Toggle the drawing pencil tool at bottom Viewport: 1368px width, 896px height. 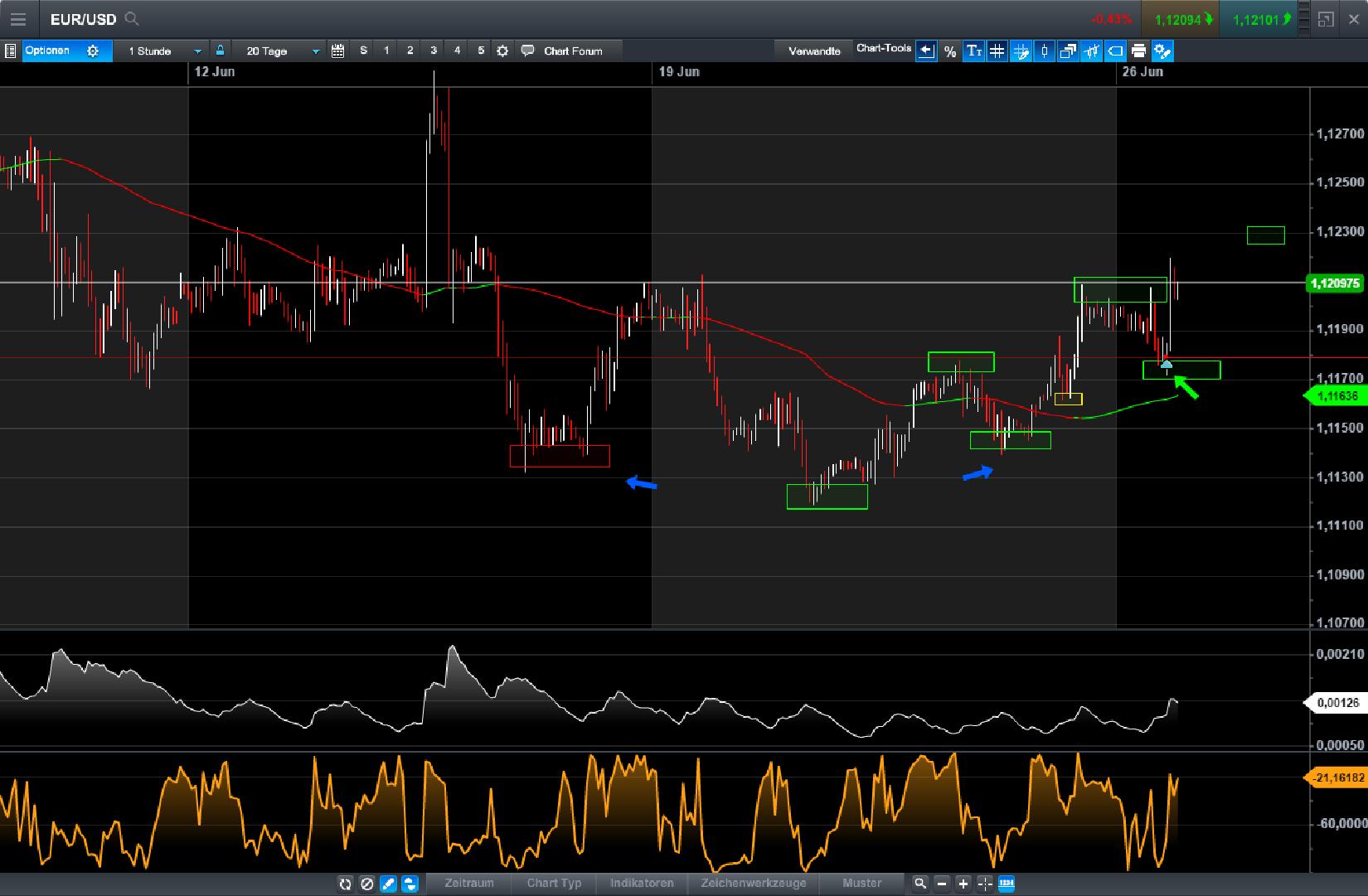coord(388,884)
